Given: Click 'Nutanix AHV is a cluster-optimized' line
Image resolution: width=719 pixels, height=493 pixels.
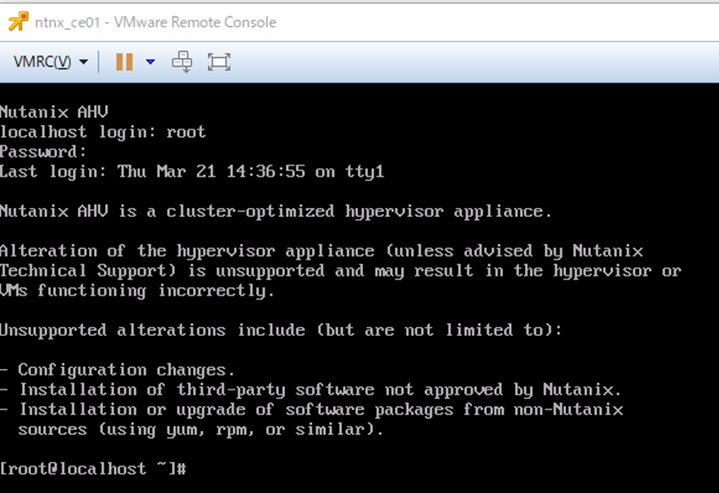Looking at the screenshot, I should coord(276,211).
